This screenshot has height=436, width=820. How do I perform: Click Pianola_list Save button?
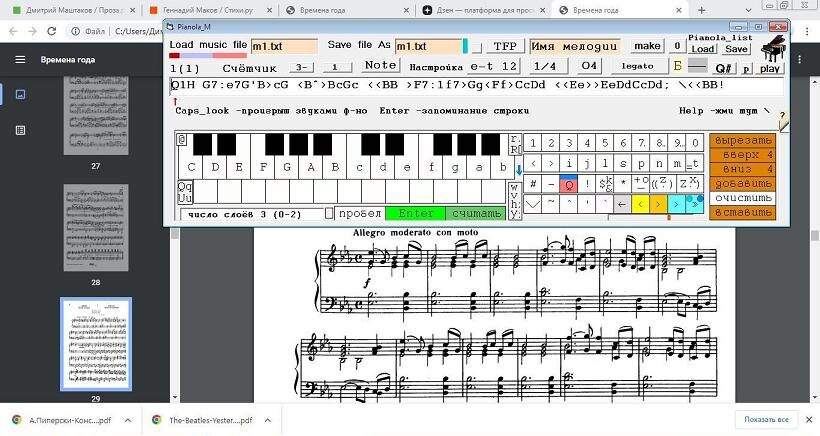(736, 49)
